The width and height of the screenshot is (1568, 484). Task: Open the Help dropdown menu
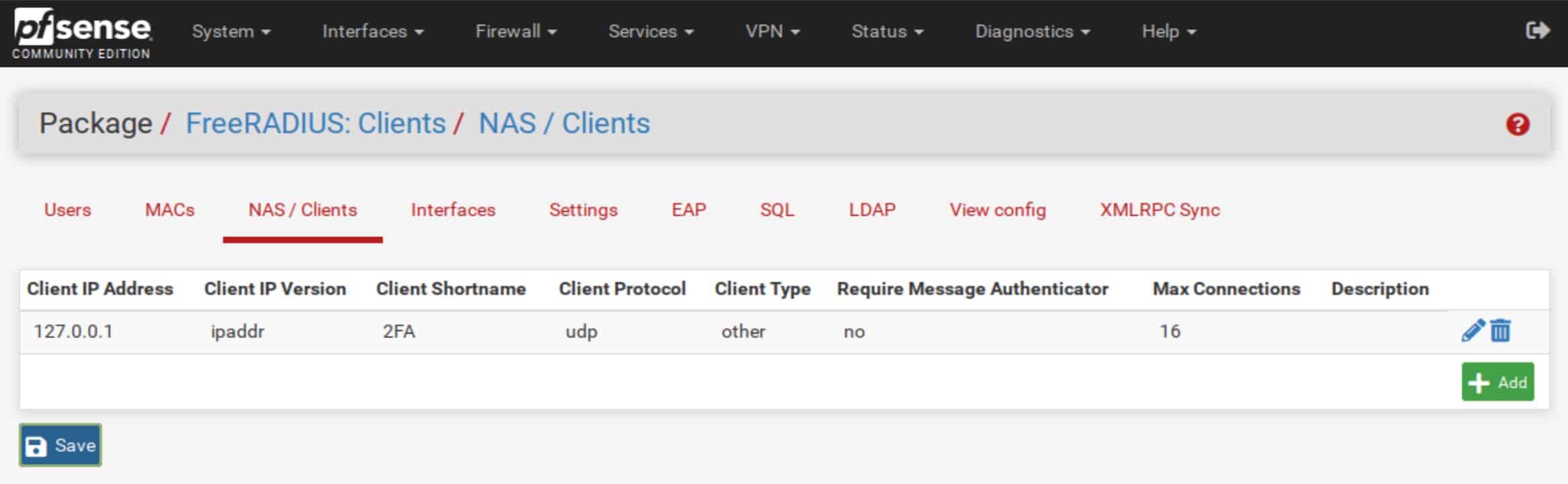(1169, 32)
